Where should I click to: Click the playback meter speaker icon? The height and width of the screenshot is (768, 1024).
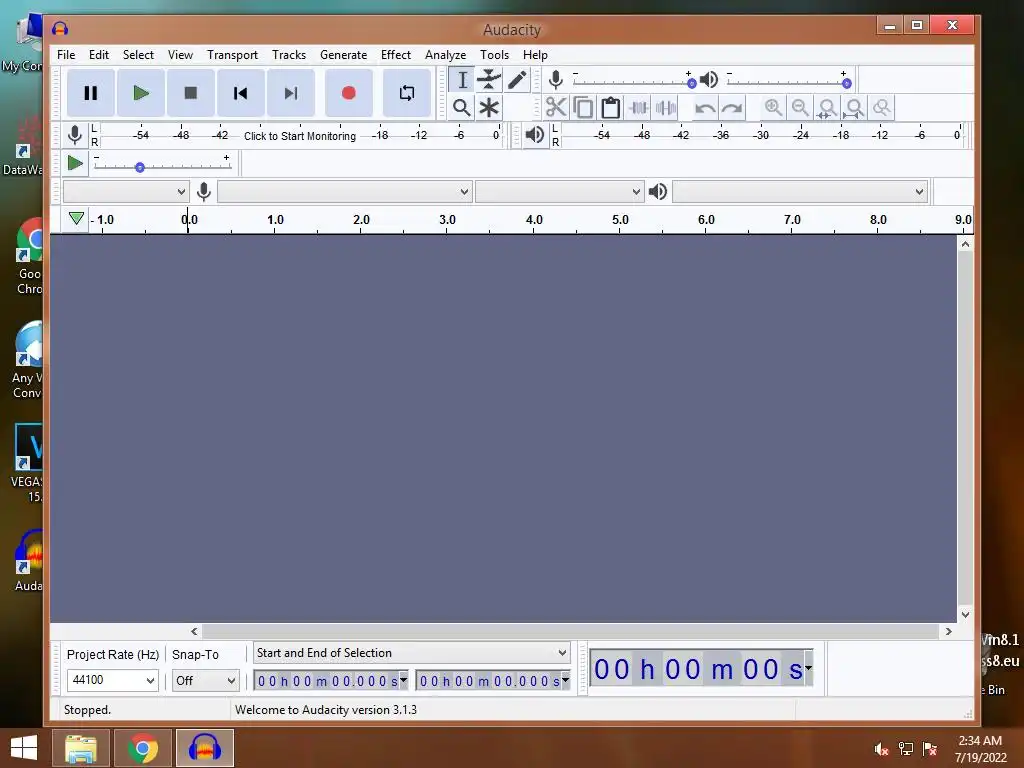coord(535,135)
